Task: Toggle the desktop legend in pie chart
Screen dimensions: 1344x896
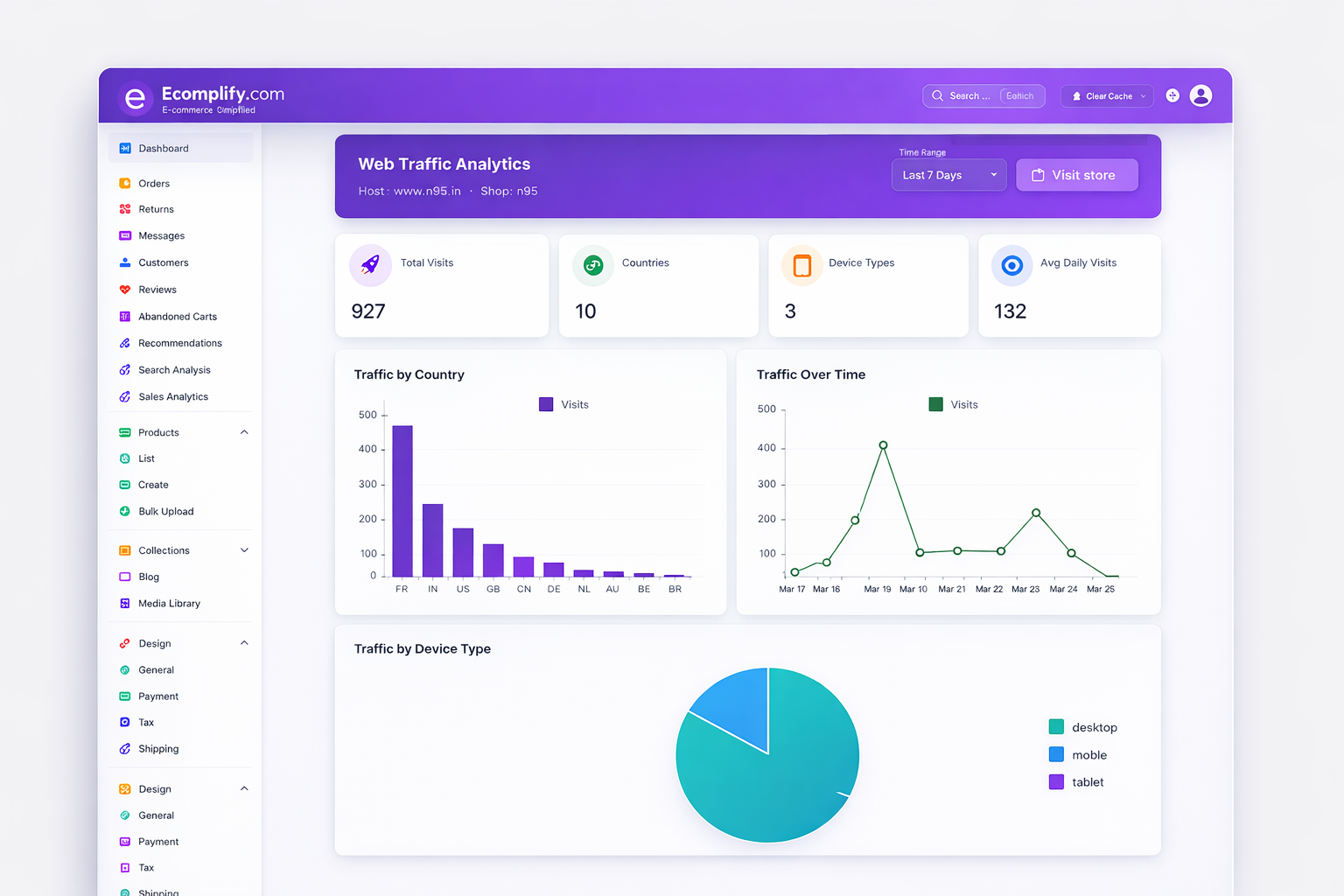Action: 1055,726
